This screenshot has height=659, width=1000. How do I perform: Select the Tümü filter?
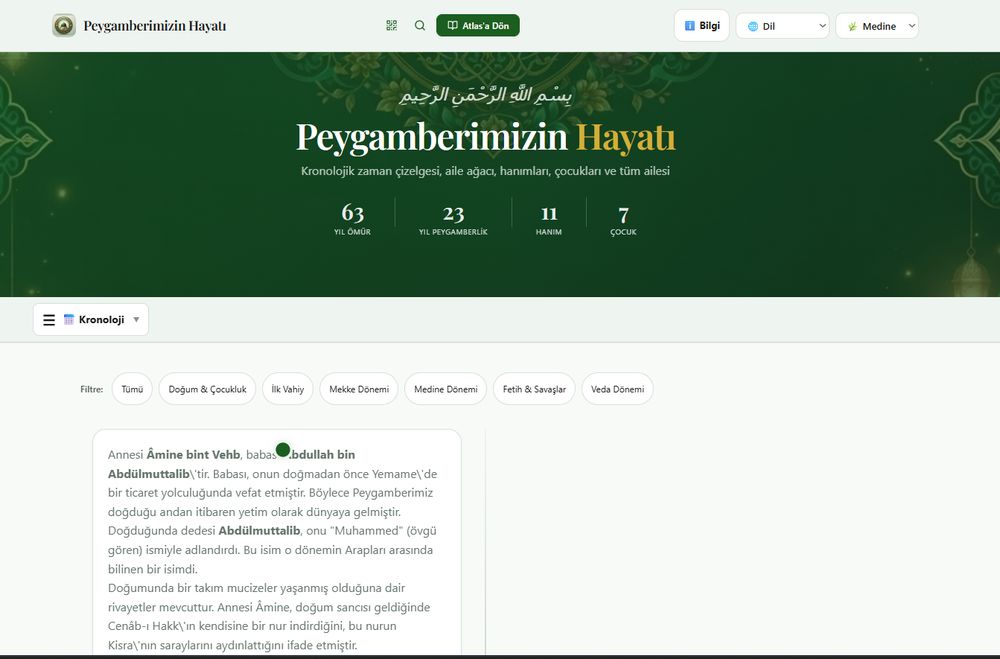click(132, 389)
